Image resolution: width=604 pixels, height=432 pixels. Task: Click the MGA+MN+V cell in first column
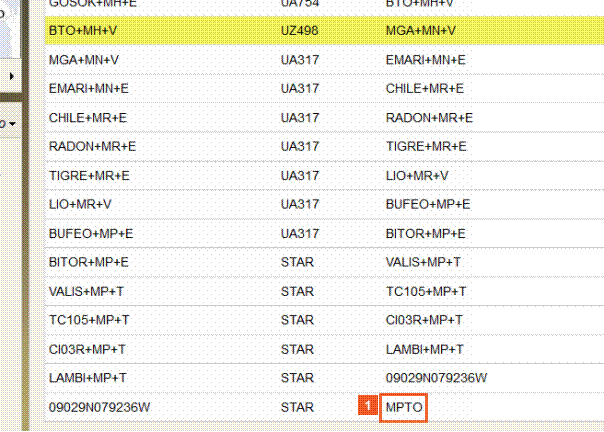point(84,60)
